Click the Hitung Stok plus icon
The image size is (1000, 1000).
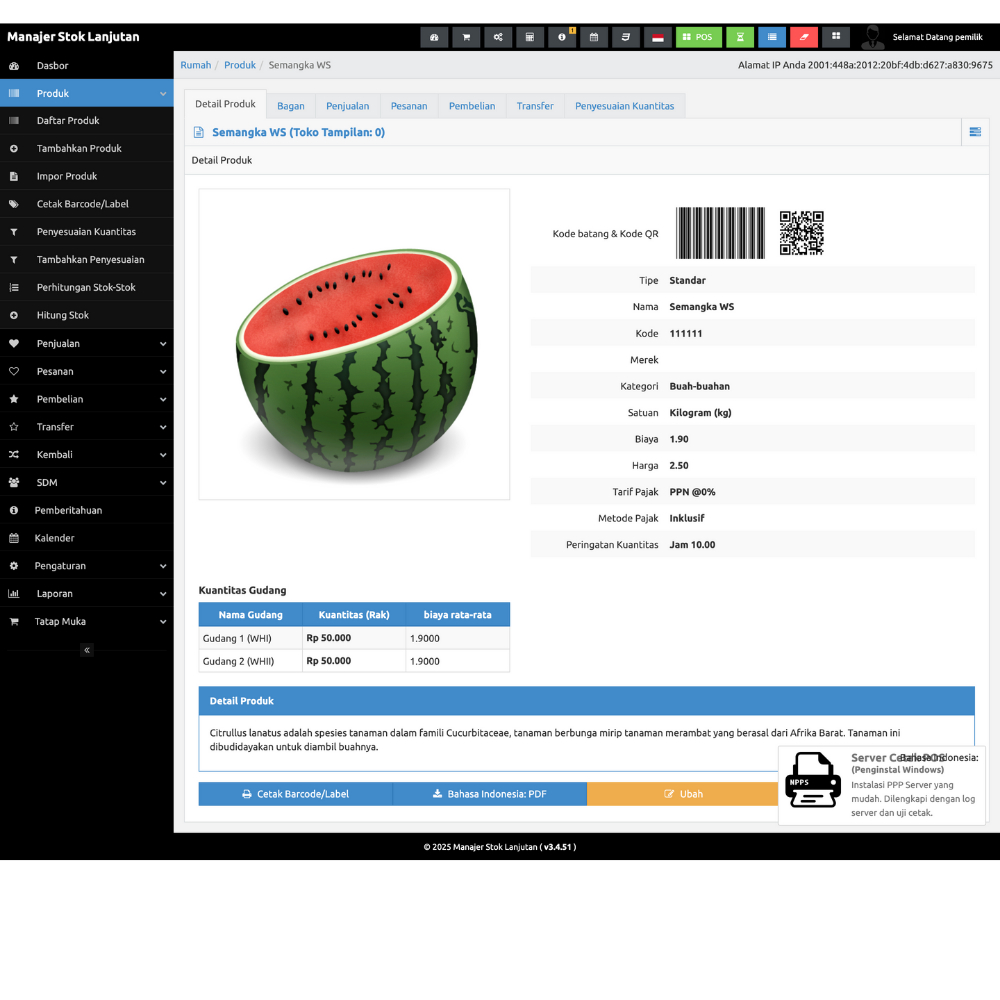click(14, 316)
